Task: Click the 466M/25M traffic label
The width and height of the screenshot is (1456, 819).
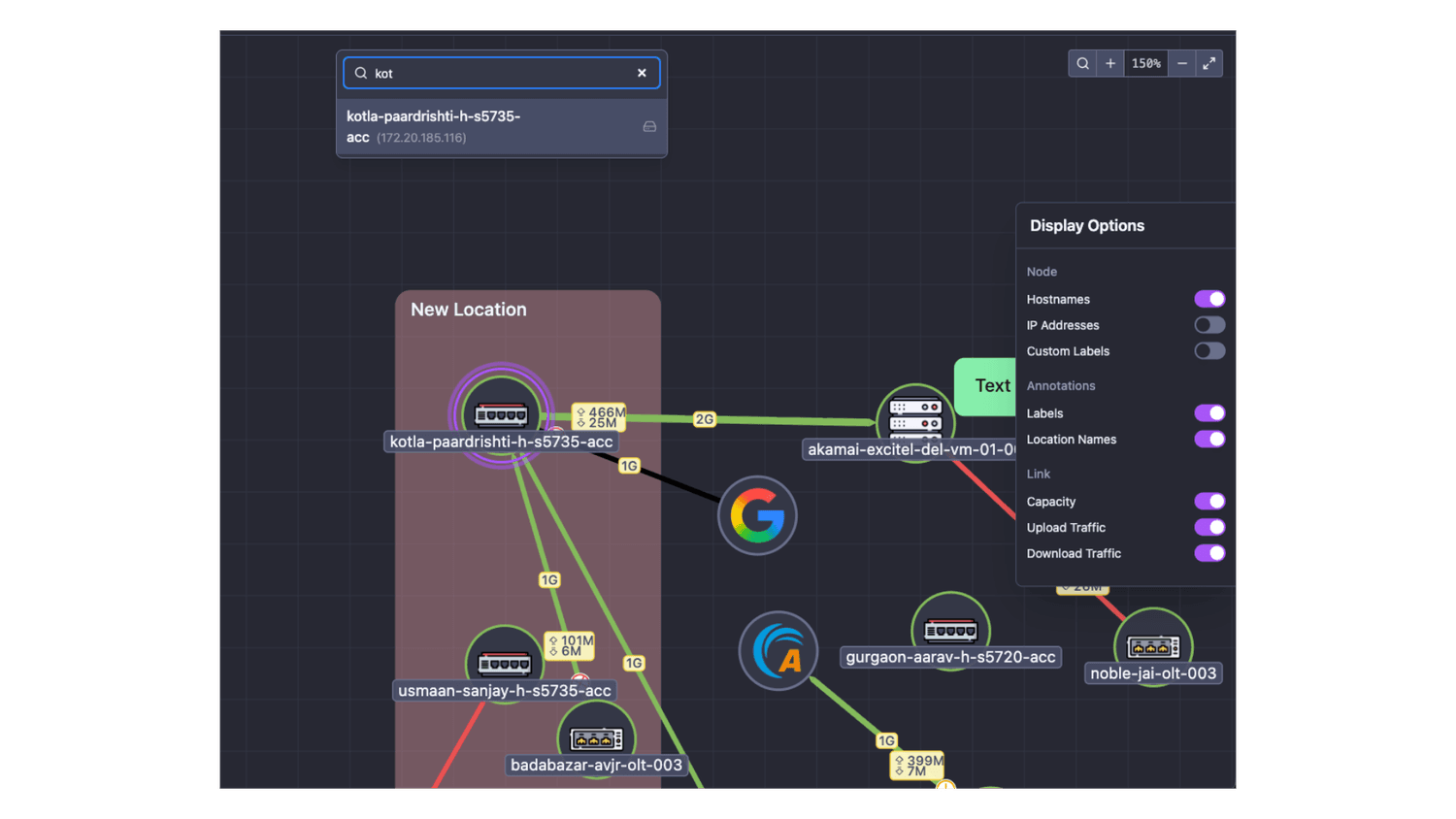Action: pos(599,417)
